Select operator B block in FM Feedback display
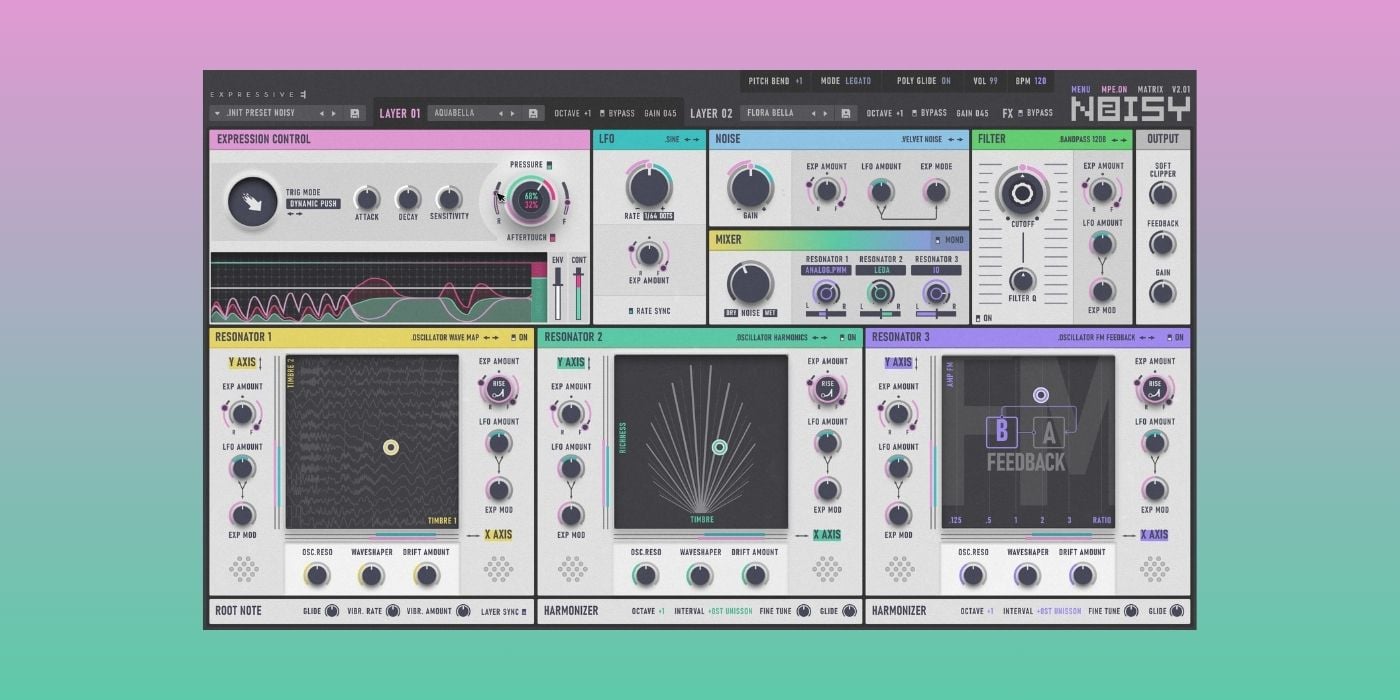The width and height of the screenshot is (1400, 700). [1002, 432]
